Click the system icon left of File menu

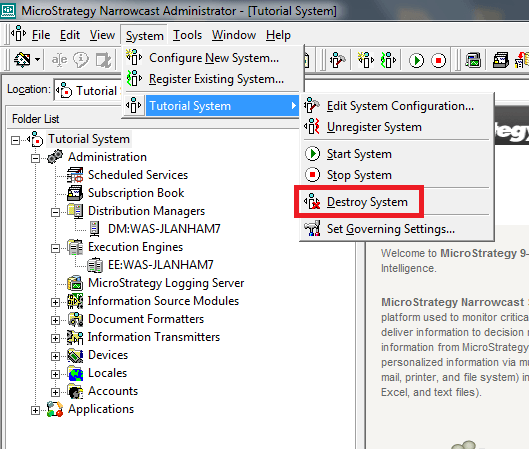click(x=18, y=34)
